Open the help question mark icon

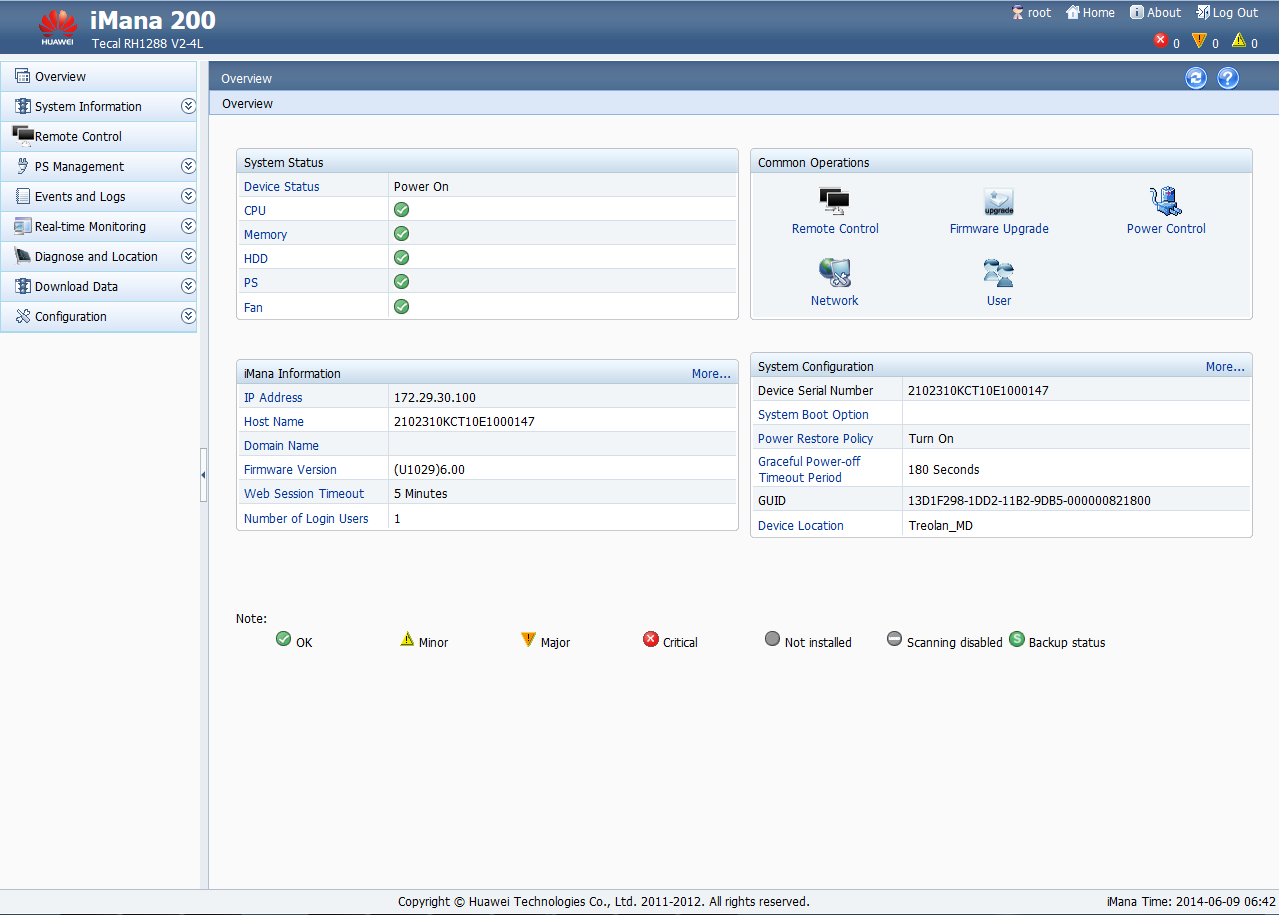(x=1228, y=78)
